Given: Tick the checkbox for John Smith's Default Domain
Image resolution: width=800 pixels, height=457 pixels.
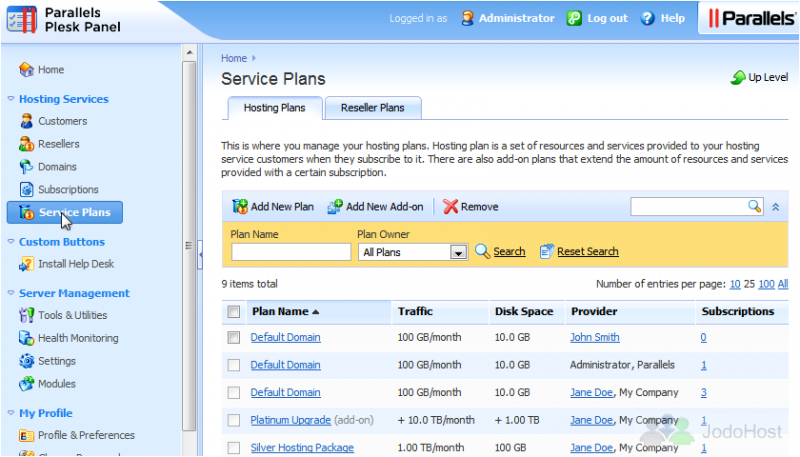Looking at the screenshot, I should 234,337.
